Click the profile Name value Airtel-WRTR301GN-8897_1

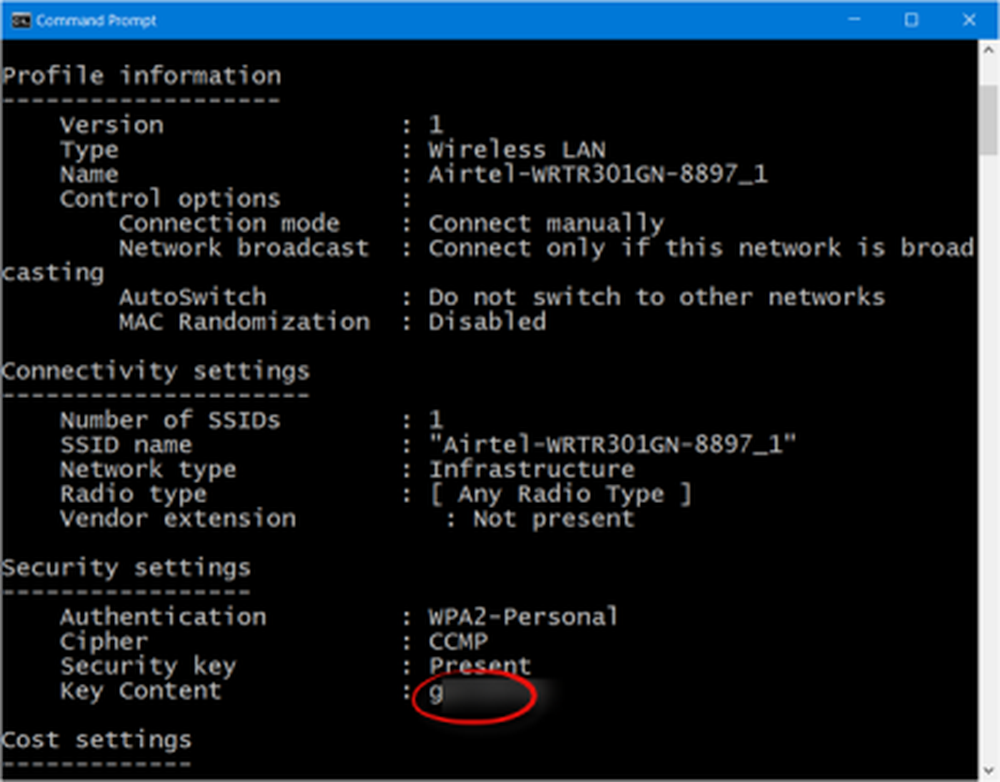598,175
